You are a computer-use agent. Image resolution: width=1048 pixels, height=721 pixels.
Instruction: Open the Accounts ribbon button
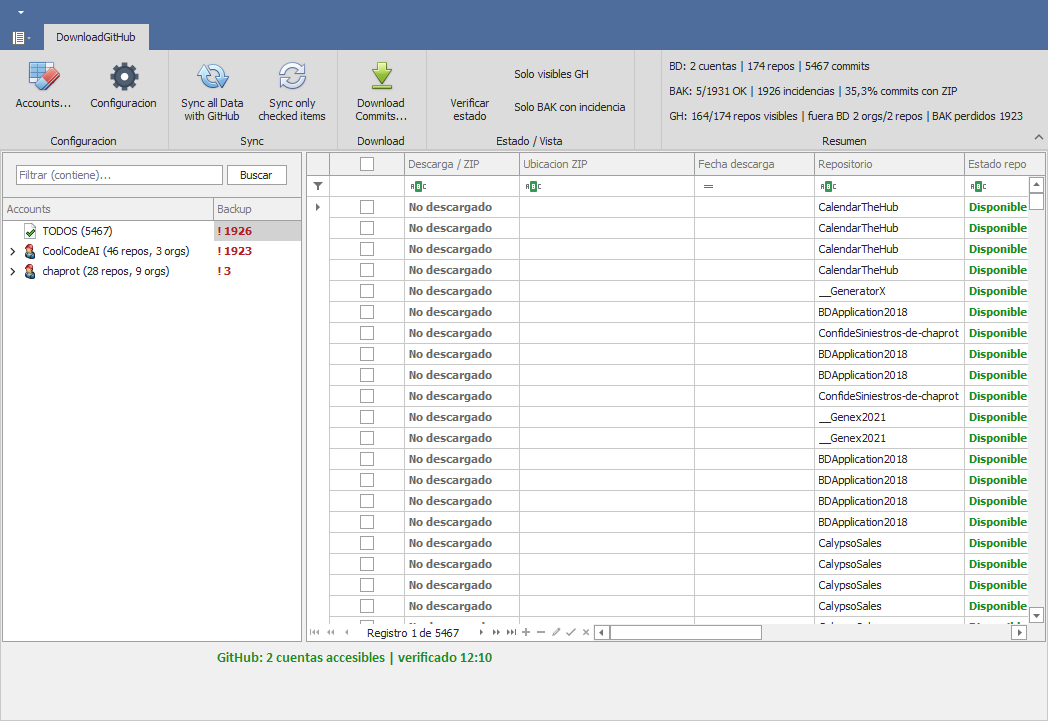(43, 85)
